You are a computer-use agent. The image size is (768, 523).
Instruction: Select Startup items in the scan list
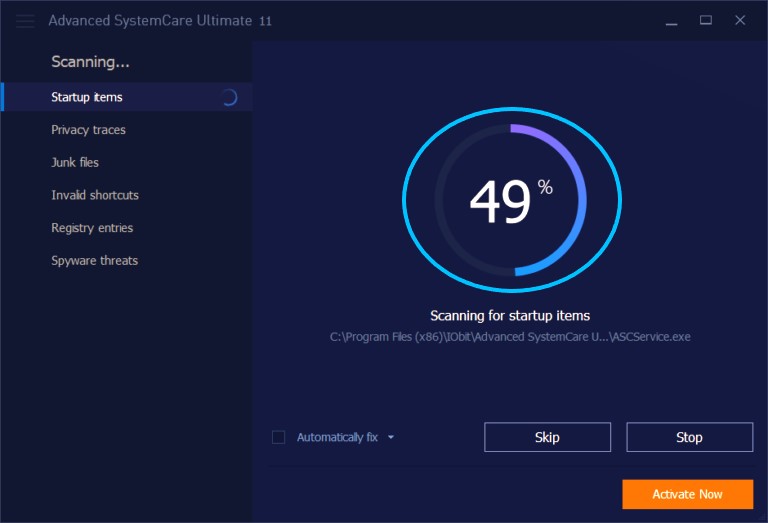pos(126,97)
